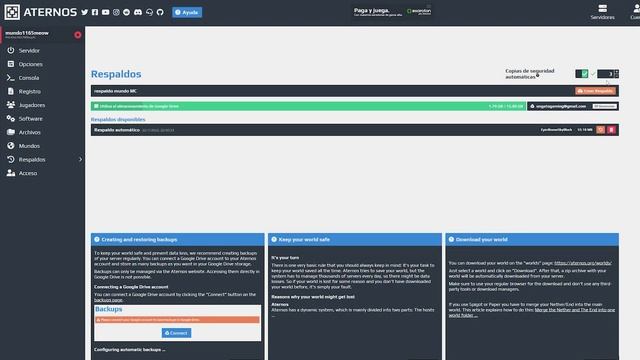Increase the automatic backup count stepper
This screenshot has height=360, width=640.
coord(617,71)
